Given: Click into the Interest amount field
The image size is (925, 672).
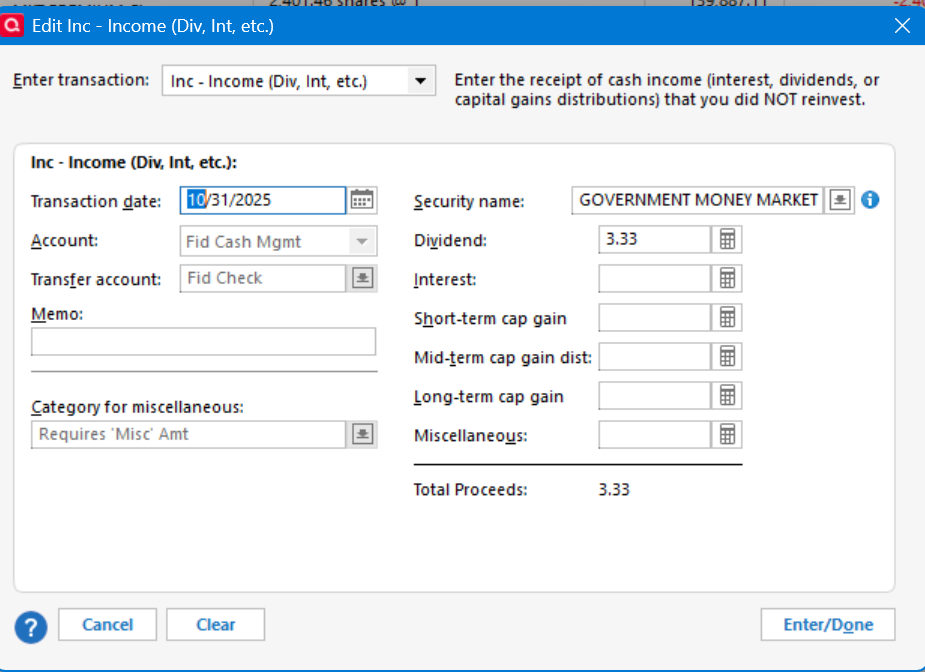Looking at the screenshot, I should [655, 278].
